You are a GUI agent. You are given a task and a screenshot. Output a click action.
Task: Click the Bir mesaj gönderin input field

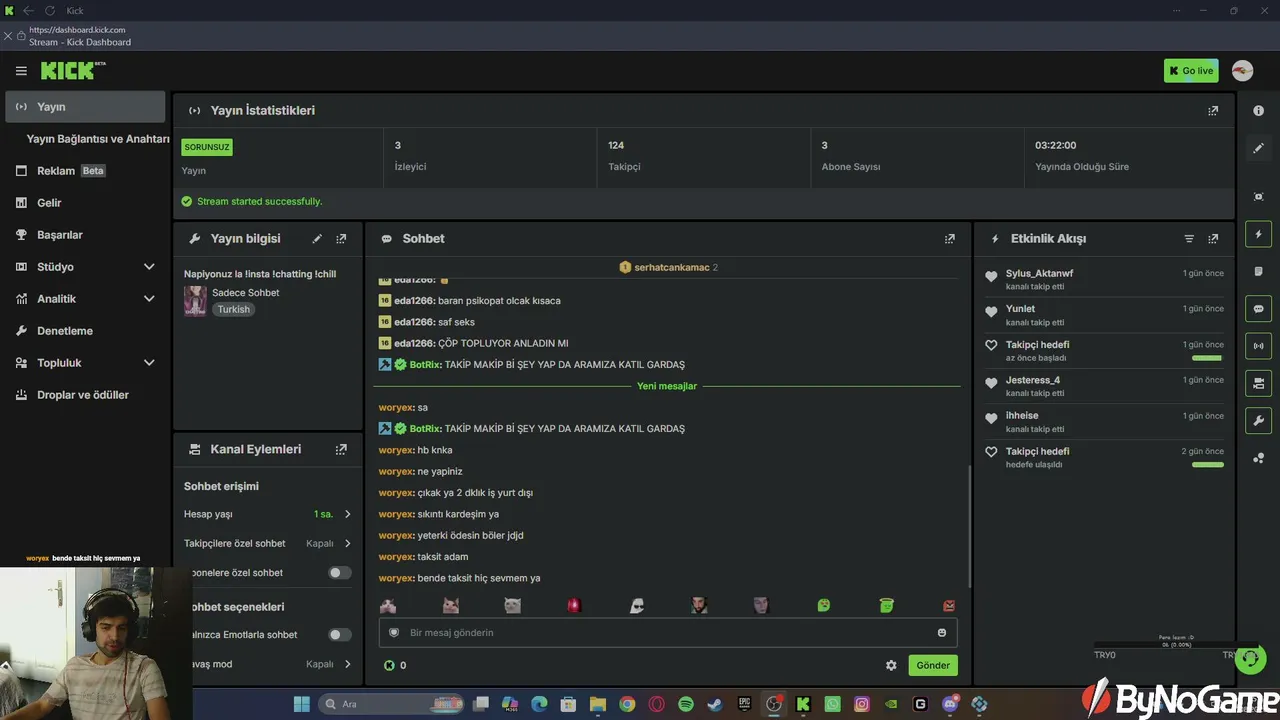coord(668,632)
